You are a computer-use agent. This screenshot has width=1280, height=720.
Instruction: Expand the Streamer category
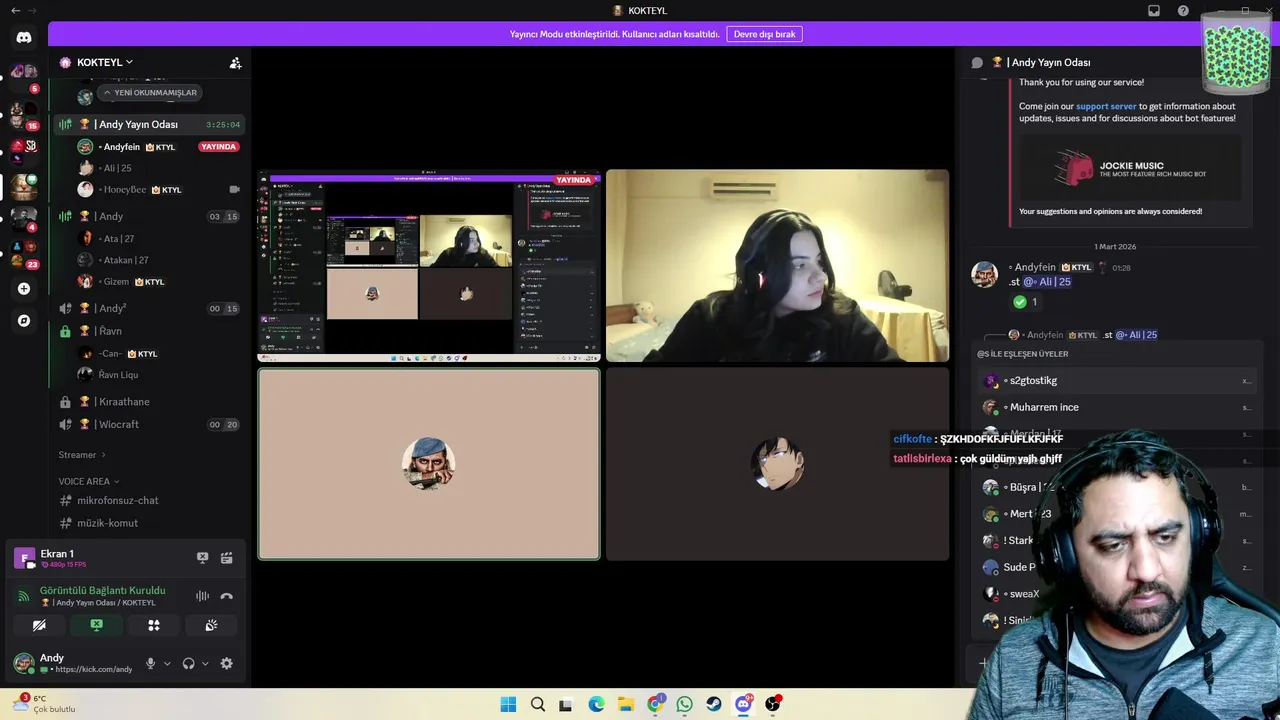pyautogui.click(x=82, y=455)
